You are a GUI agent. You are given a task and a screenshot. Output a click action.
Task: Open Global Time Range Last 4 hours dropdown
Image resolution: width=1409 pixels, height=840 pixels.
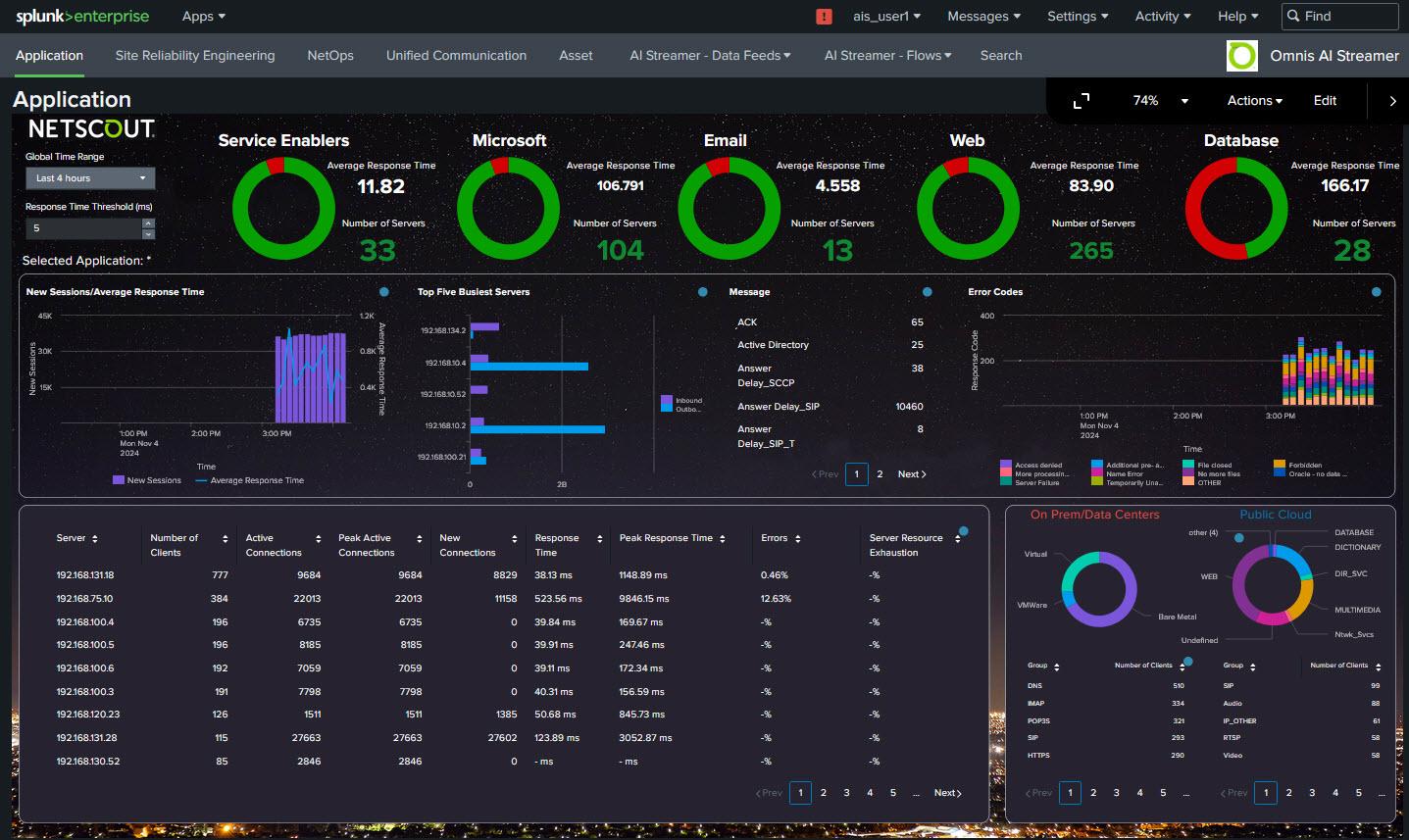pos(90,178)
